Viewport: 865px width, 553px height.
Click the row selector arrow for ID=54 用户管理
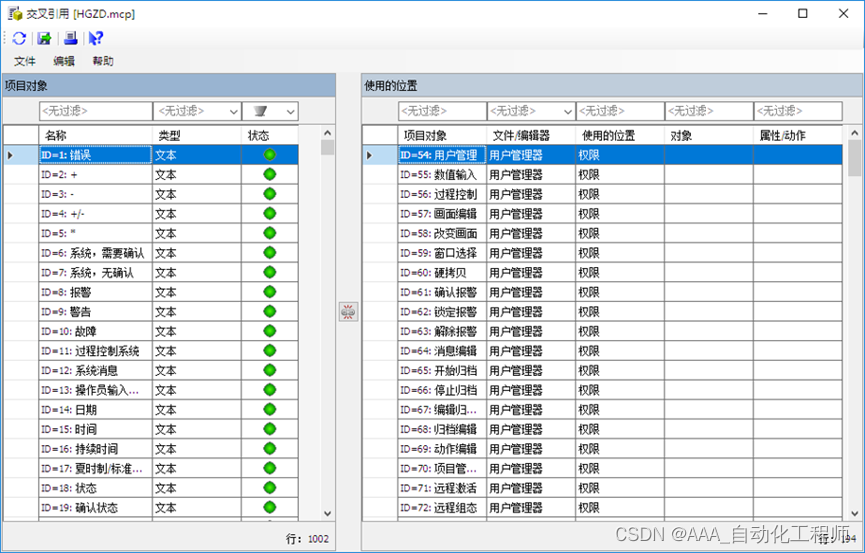(370, 156)
